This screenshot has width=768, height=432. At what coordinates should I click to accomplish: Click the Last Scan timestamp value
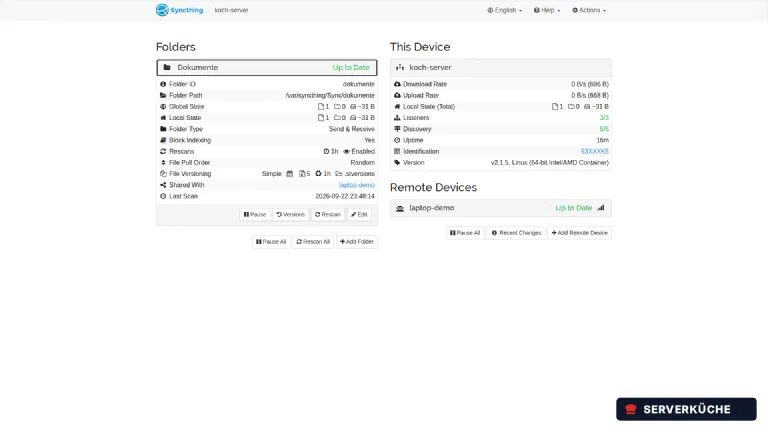point(345,196)
